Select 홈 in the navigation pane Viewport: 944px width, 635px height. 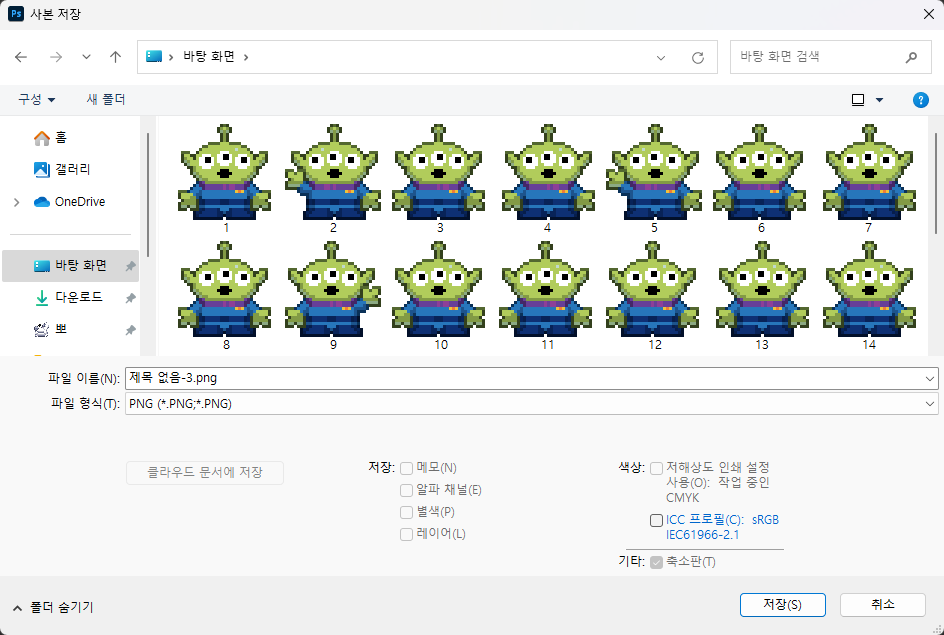(x=51, y=138)
